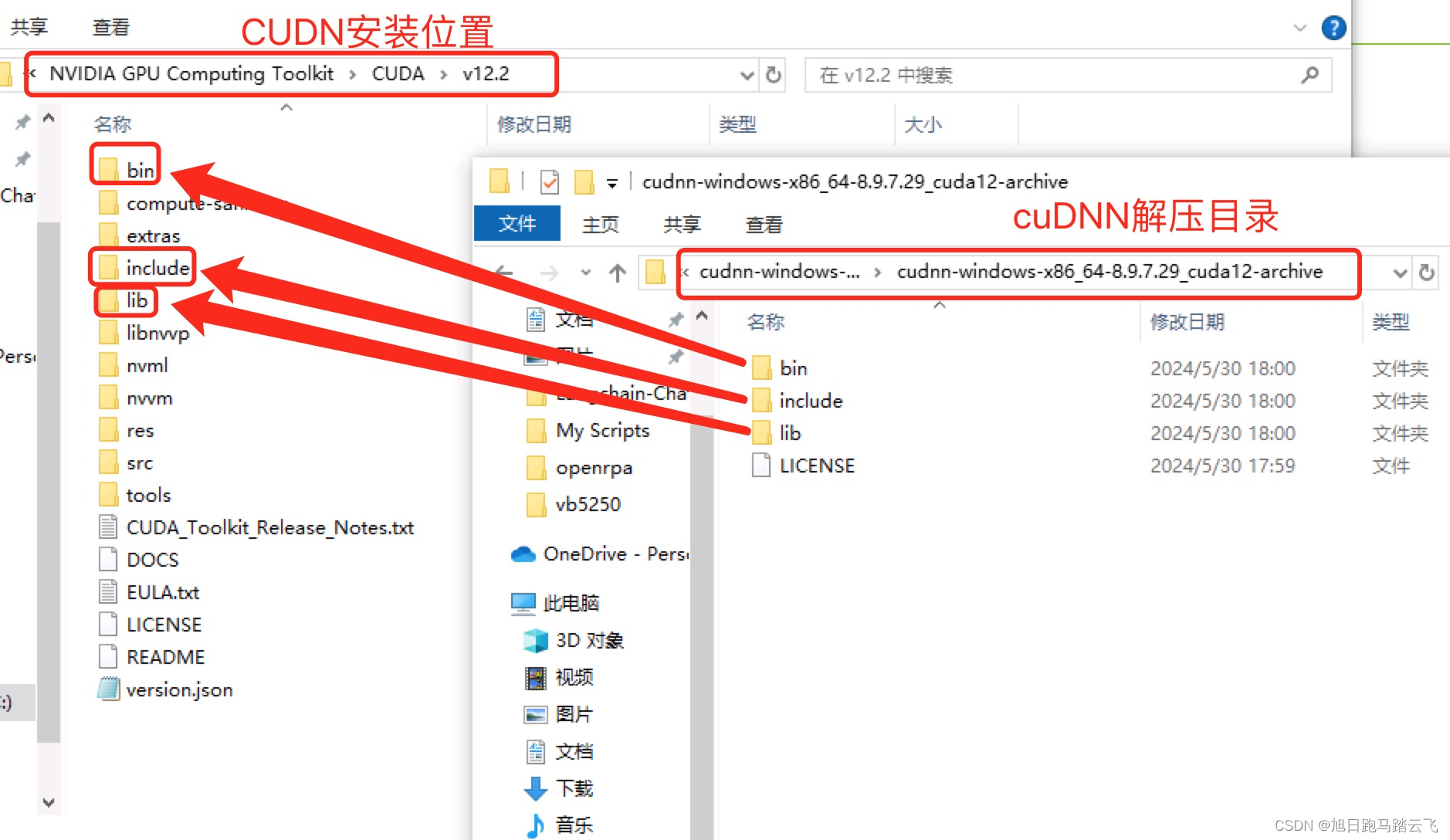The image size is (1450, 840).
Task: Open quick access toolbar customize dropdown
Action: click(612, 183)
